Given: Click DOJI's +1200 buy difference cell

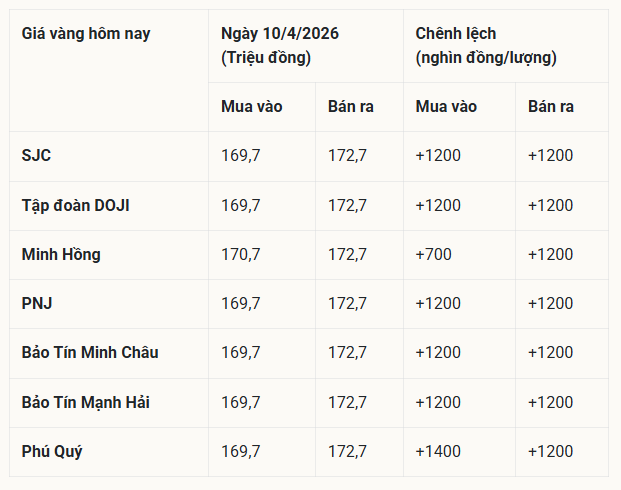Looking at the screenshot, I should 438,205.
